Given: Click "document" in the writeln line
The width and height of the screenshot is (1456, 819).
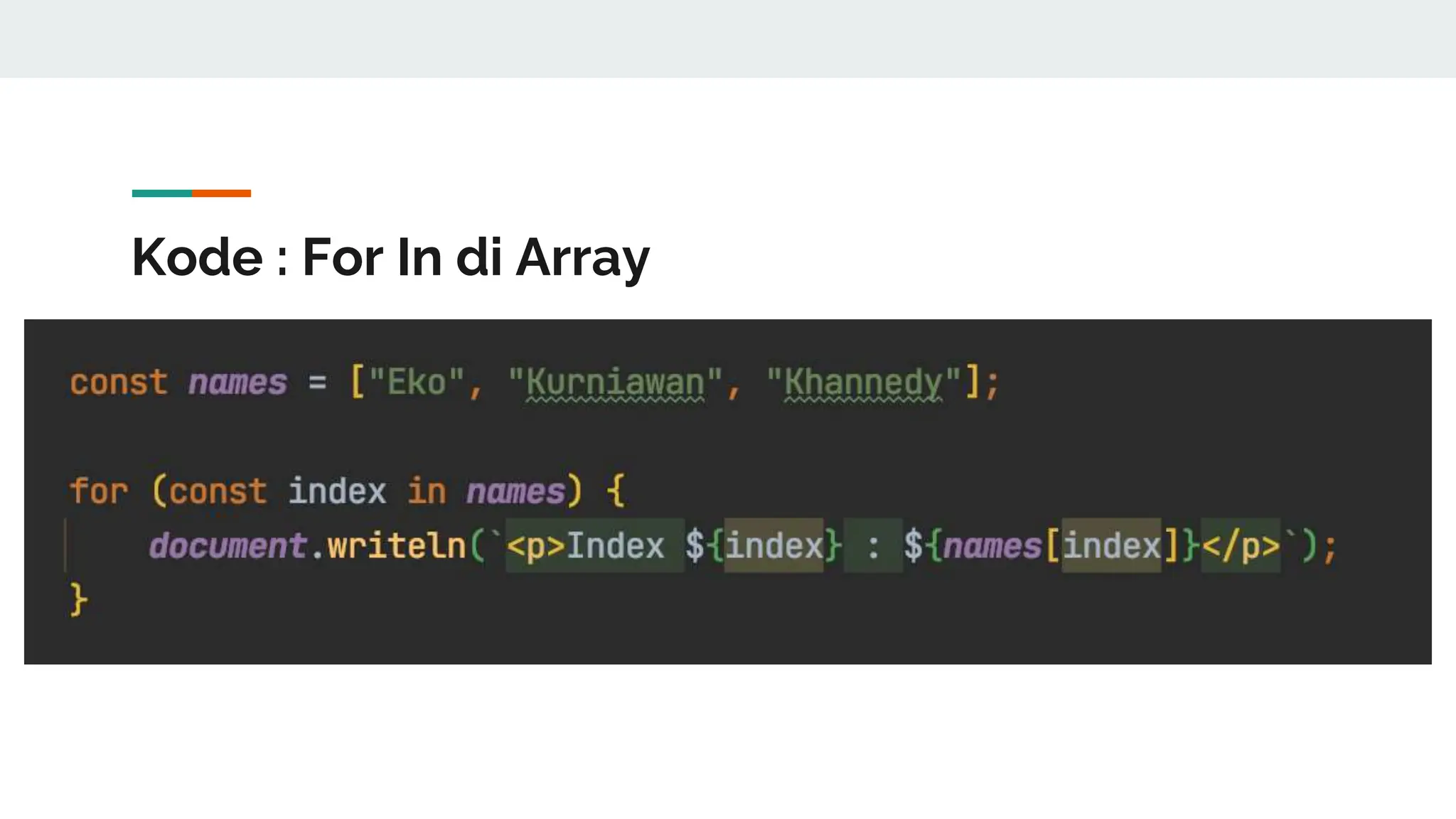Looking at the screenshot, I should pos(227,546).
